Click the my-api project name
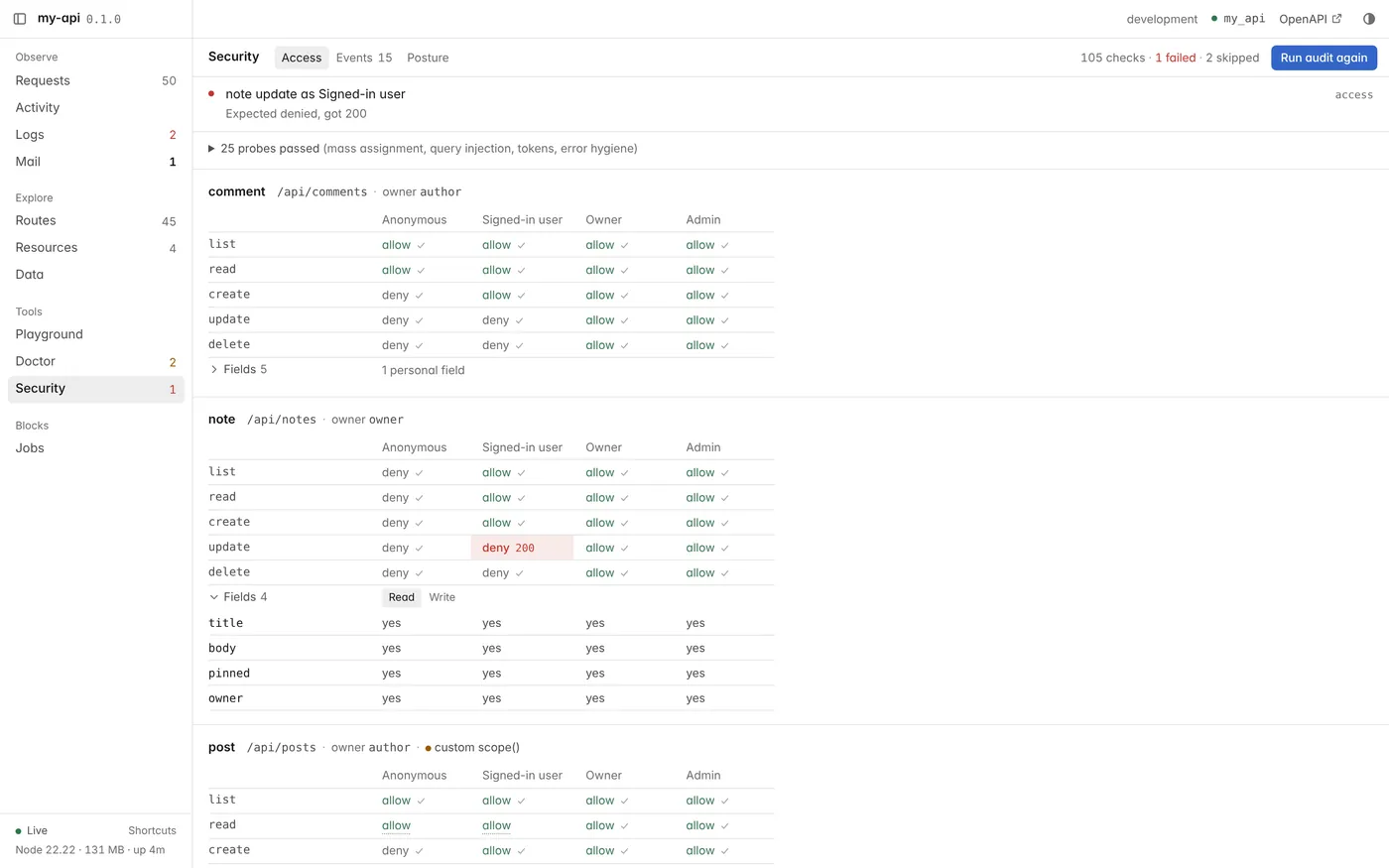 [59, 18]
